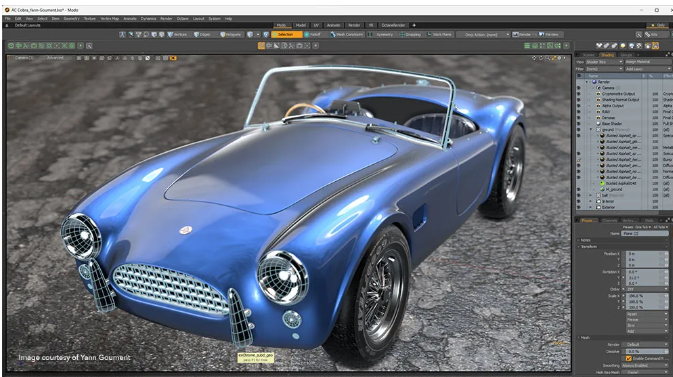The width and height of the screenshot is (673, 377).
Task: Open the File menu
Action: tap(8, 19)
